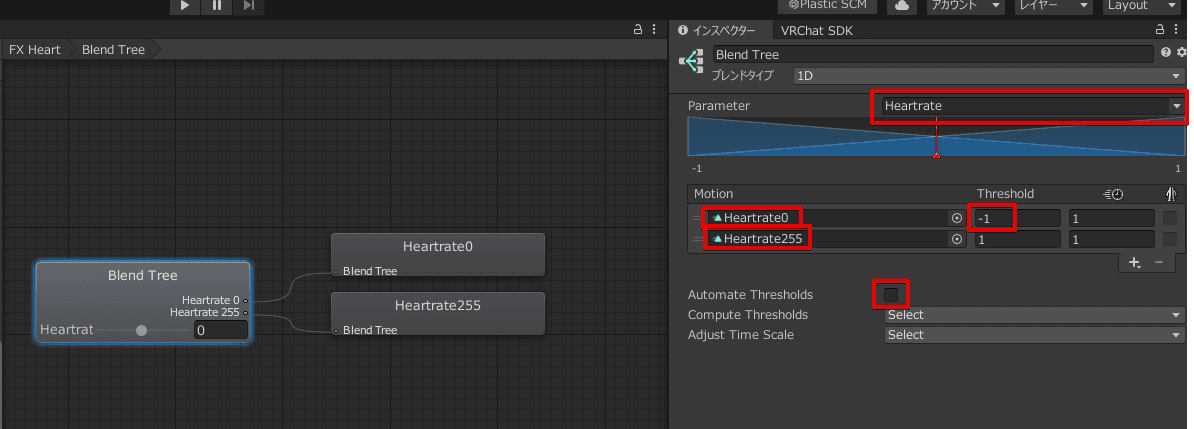Enable Automate Thresholds checkbox

click(892, 294)
